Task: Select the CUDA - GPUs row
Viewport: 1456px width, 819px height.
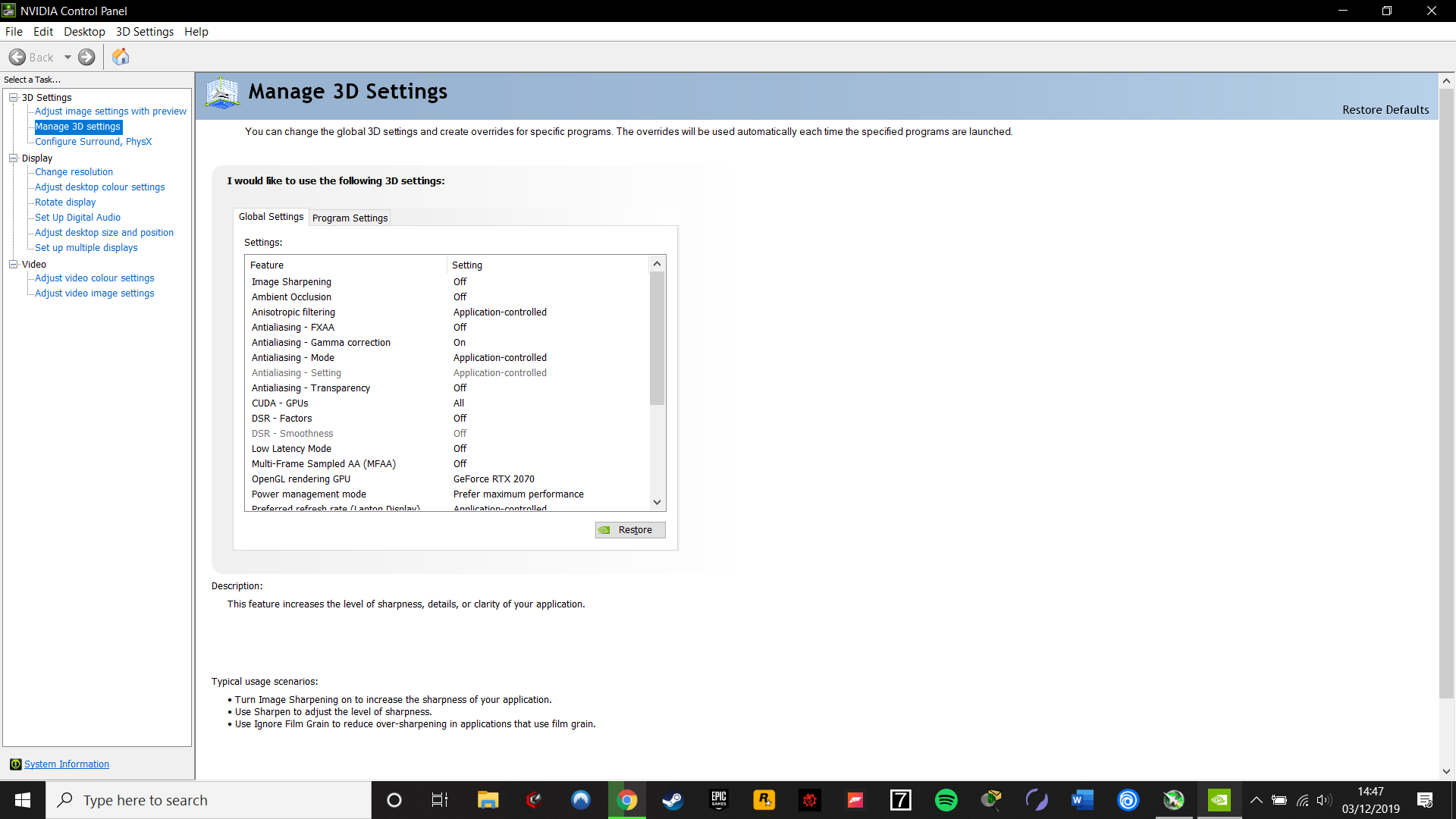Action: [447, 403]
